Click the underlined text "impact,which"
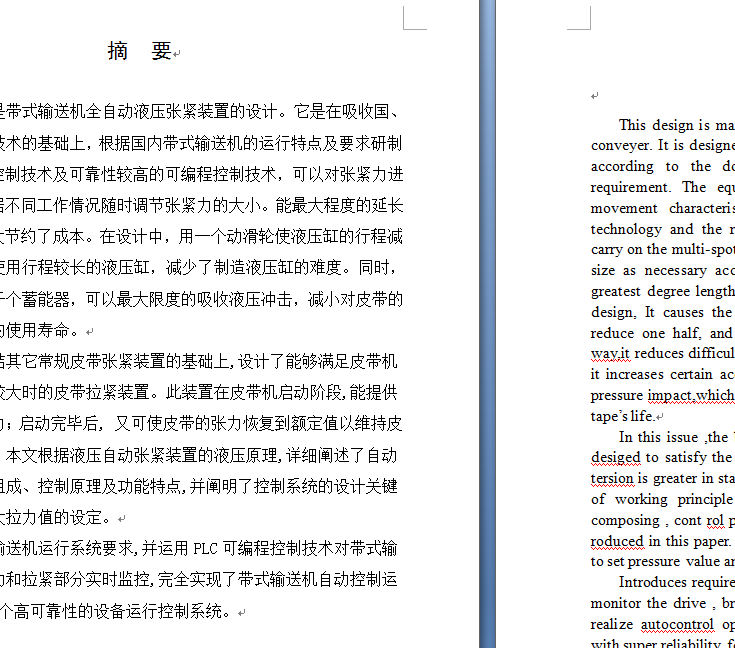The height and width of the screenshot is (648, 735). click(690, 395)
